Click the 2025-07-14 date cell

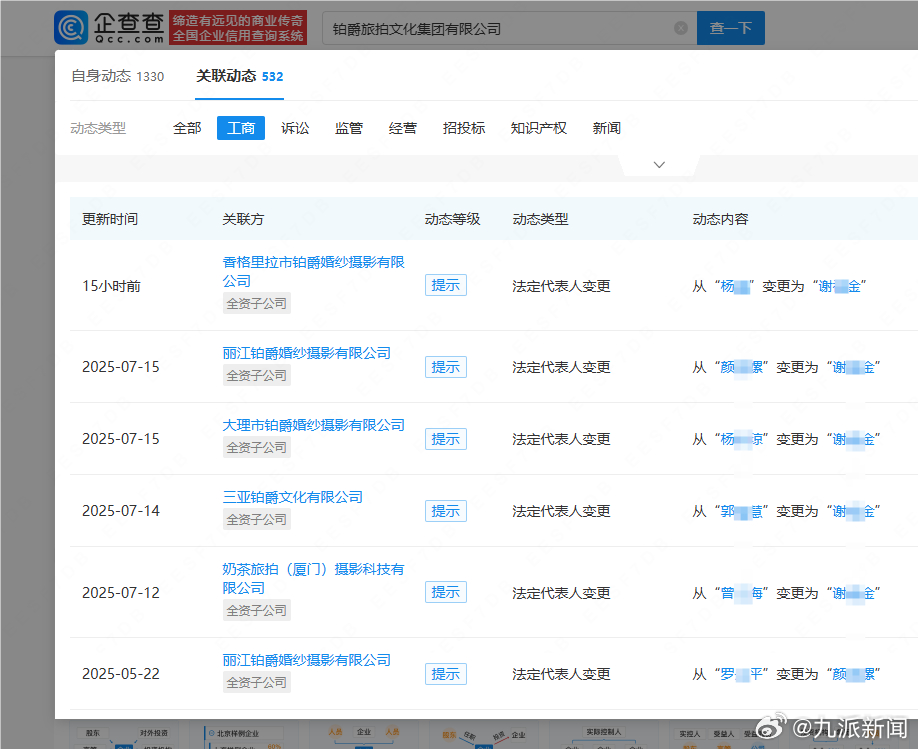(x=121, y=511)
